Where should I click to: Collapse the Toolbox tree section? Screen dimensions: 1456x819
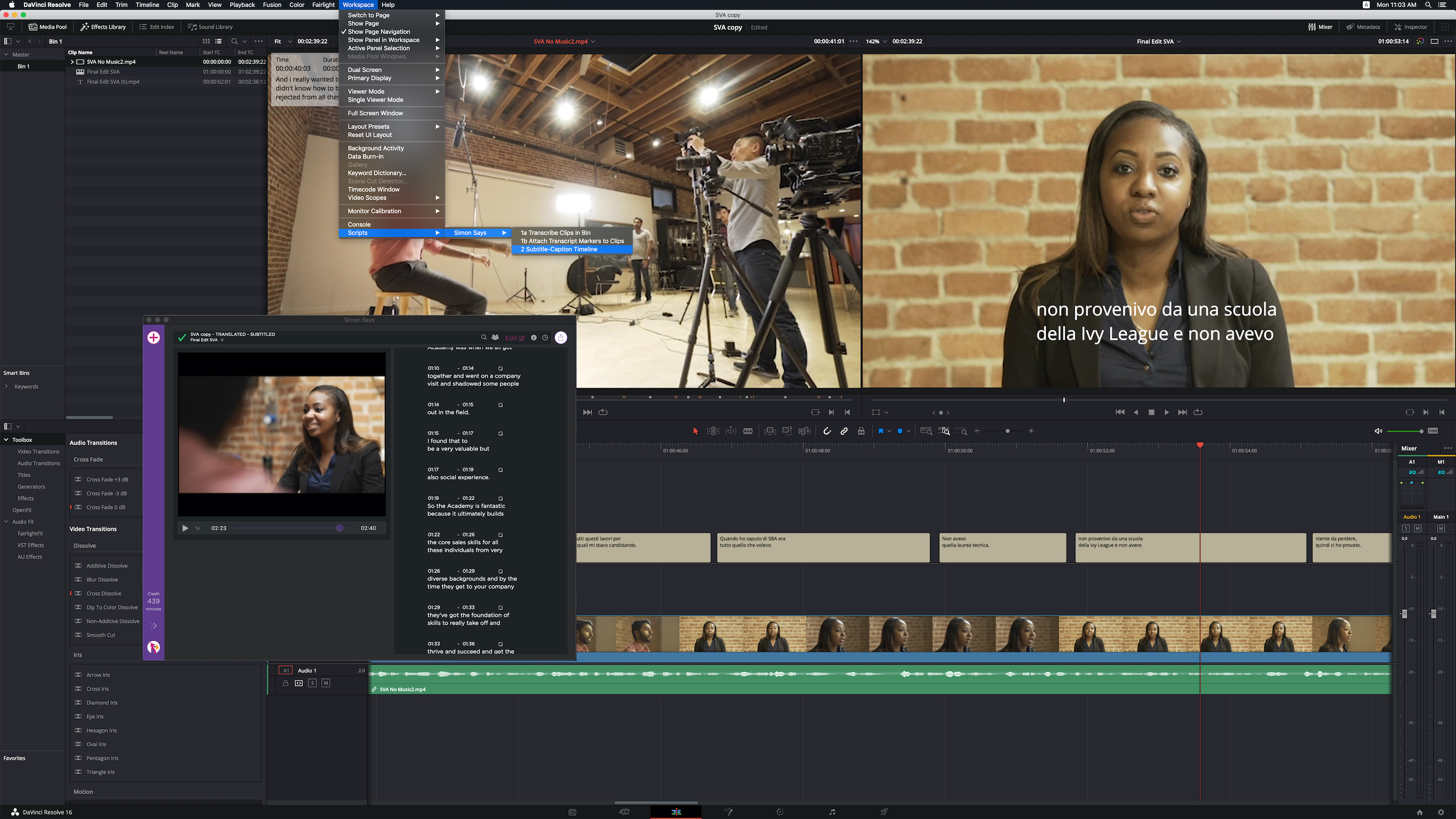point(6,439)
